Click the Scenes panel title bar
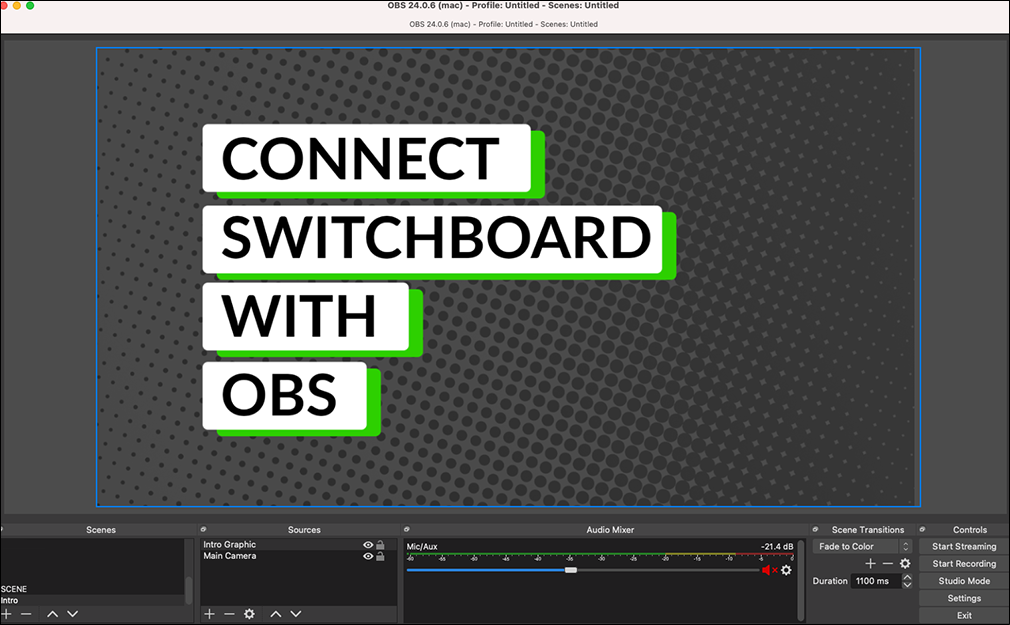Viewport: 1010px width, 625px height. 100,530
